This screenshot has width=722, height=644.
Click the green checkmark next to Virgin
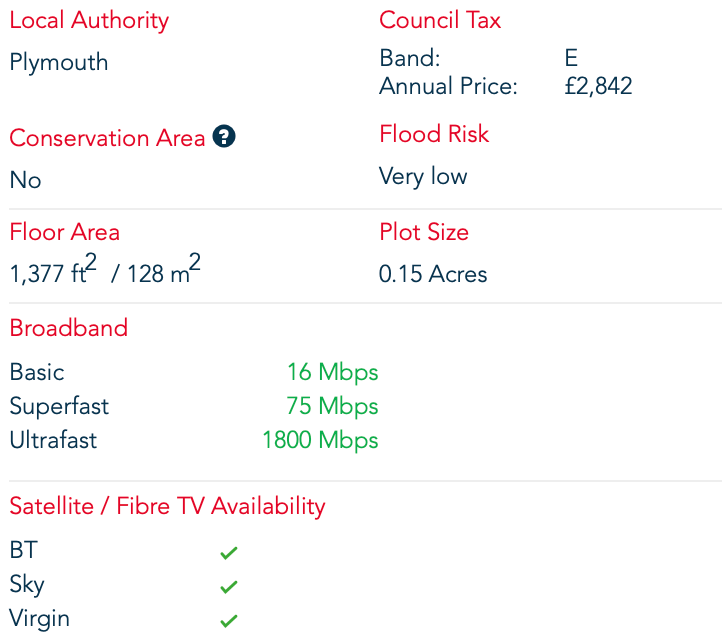click(229, 621)
